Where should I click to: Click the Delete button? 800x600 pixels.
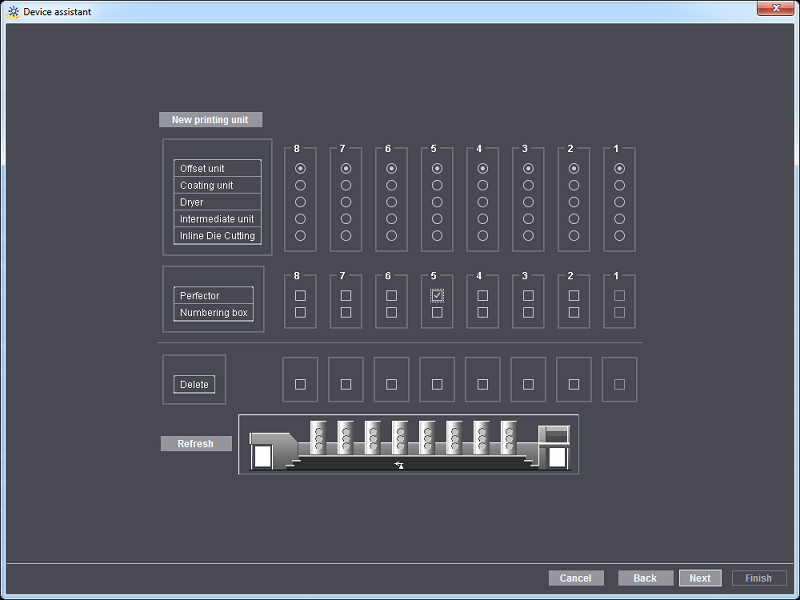[x=194, y=384]
